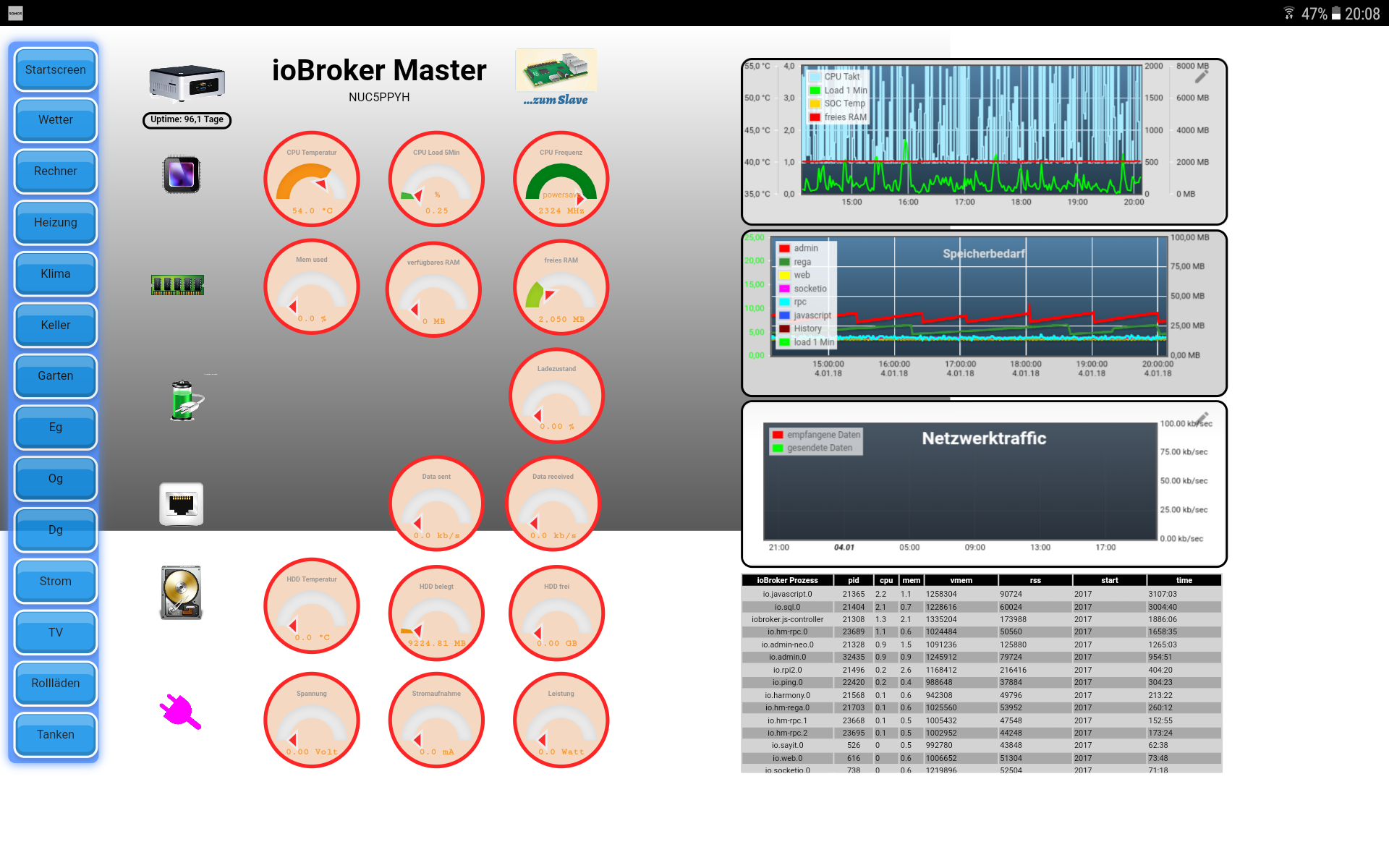The height and width of the screenshot is (868, 1389).
Task: Click the CPU chip icon
Action: pos(182,175)
